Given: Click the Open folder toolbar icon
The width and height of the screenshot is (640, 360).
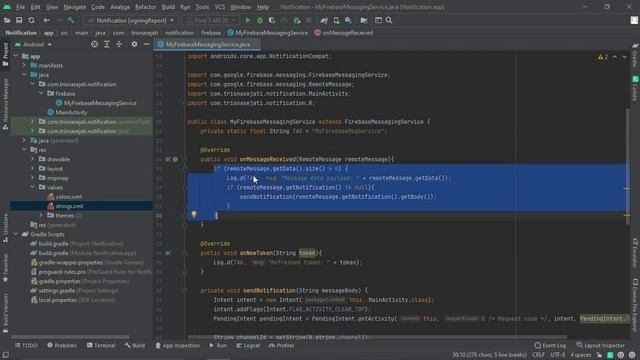Looking at the screenshot, I should point(7,20).
